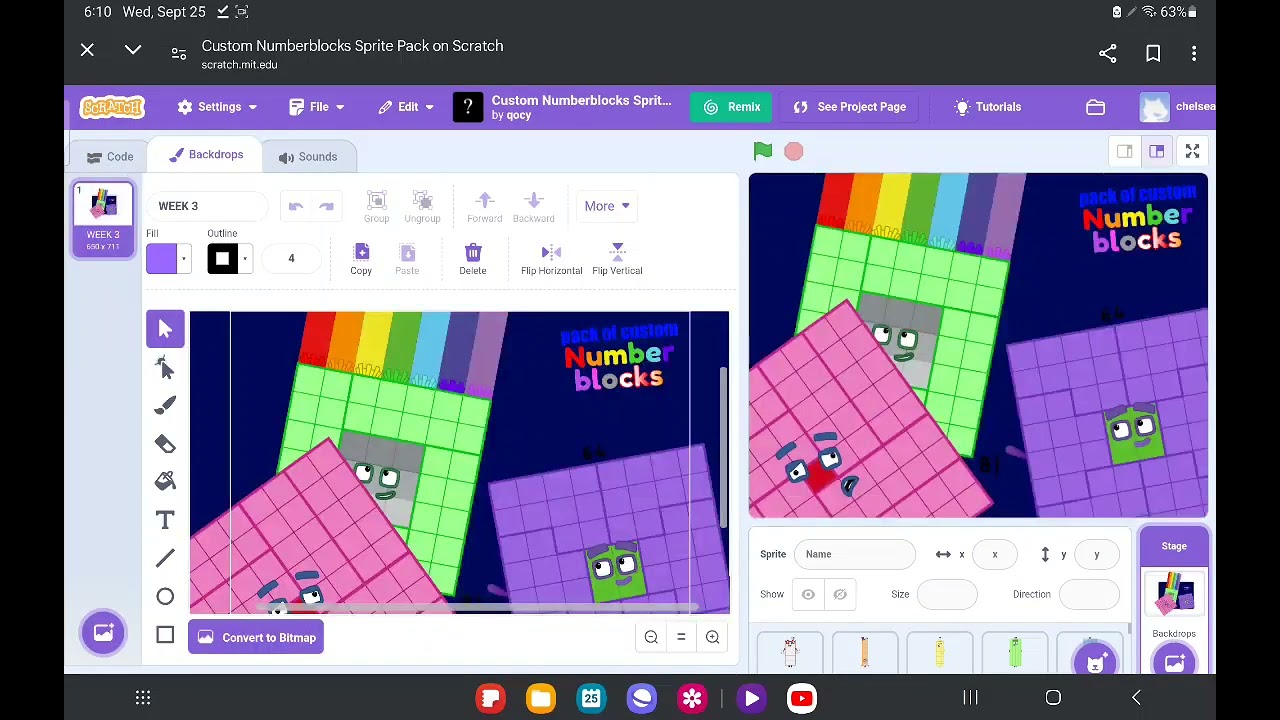Switch to small stage layout

click(1124, 151)
